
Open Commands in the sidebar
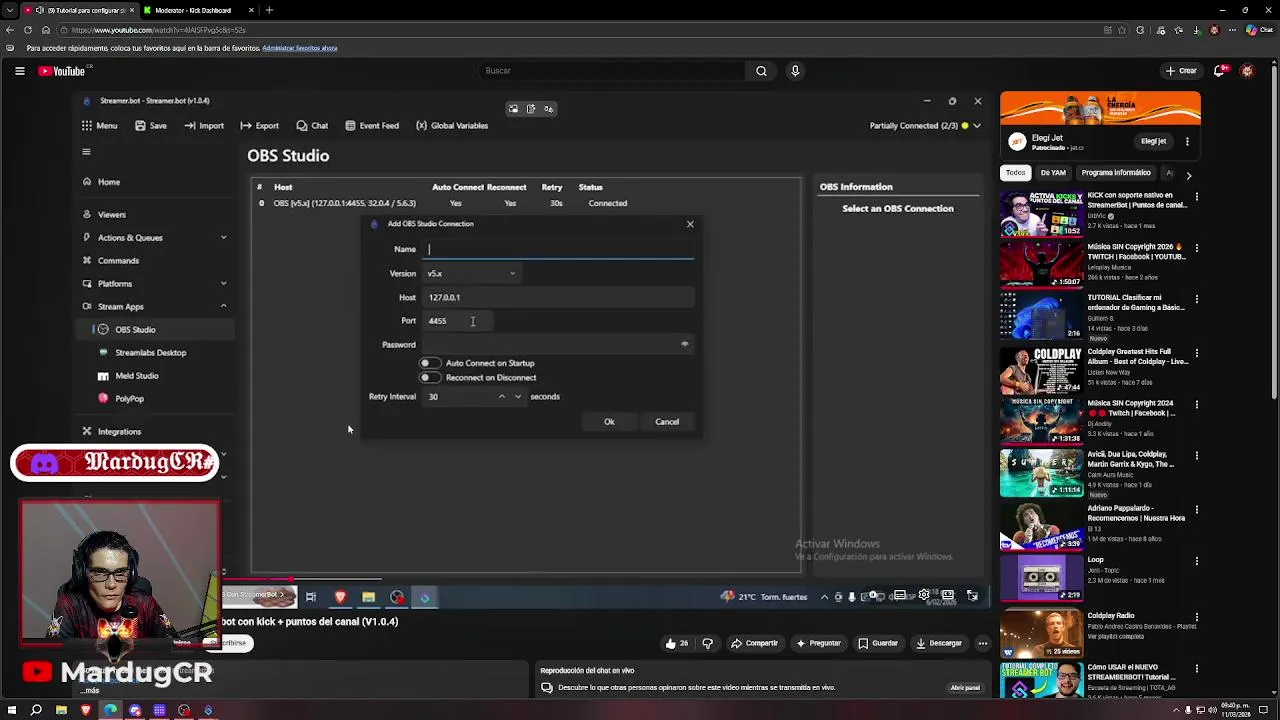(x=118, y=260)
